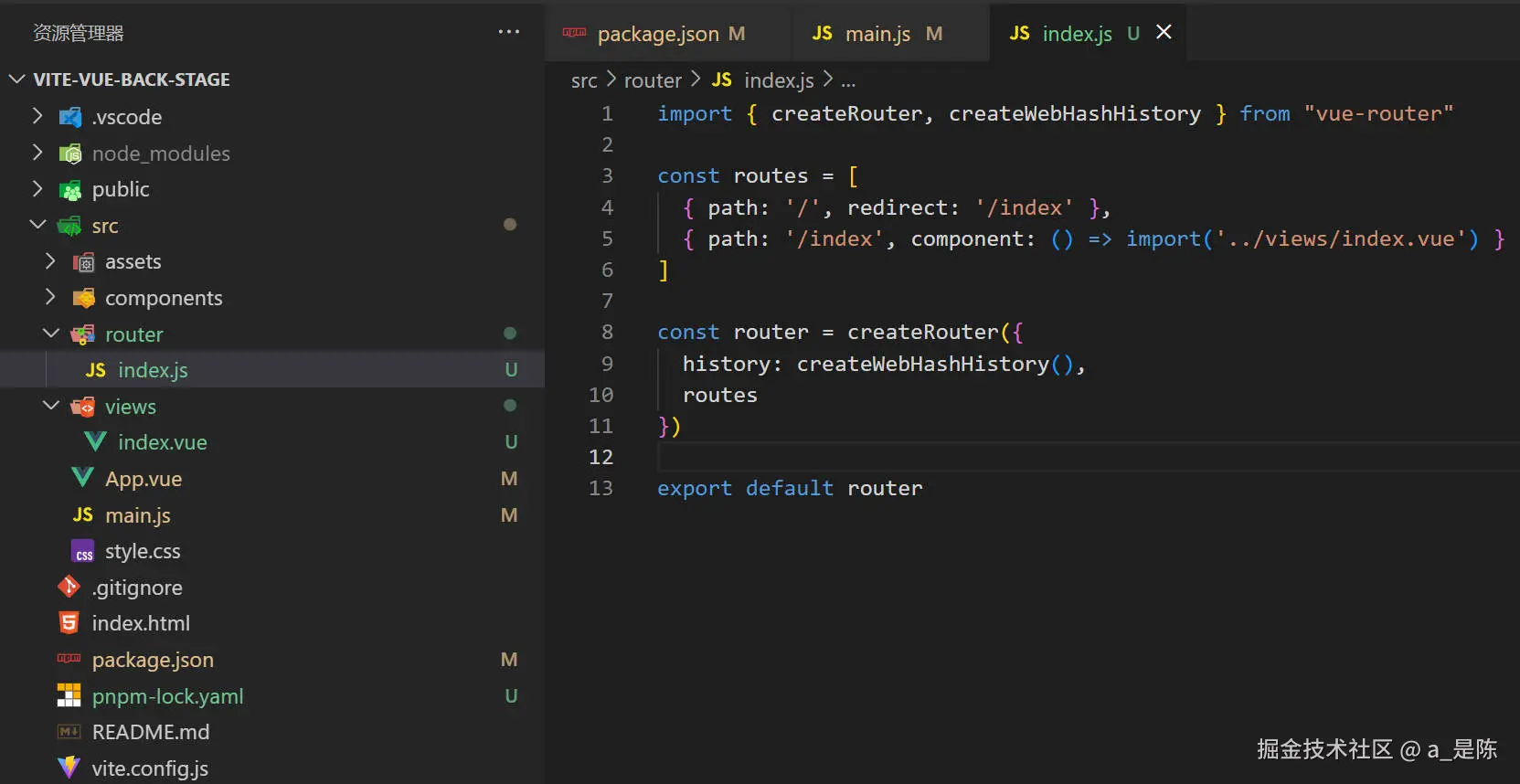Click the CSS icon of style.css
1520x784 pixels.
[83, 551]
